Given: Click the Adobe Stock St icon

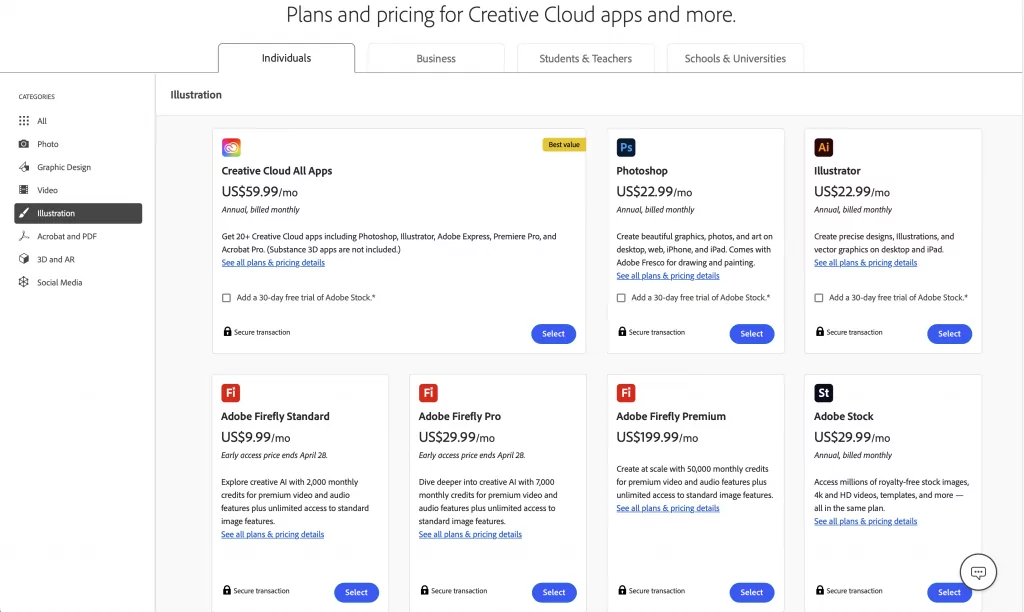Looking at the screenshot, I should click(x=823, y=392).
